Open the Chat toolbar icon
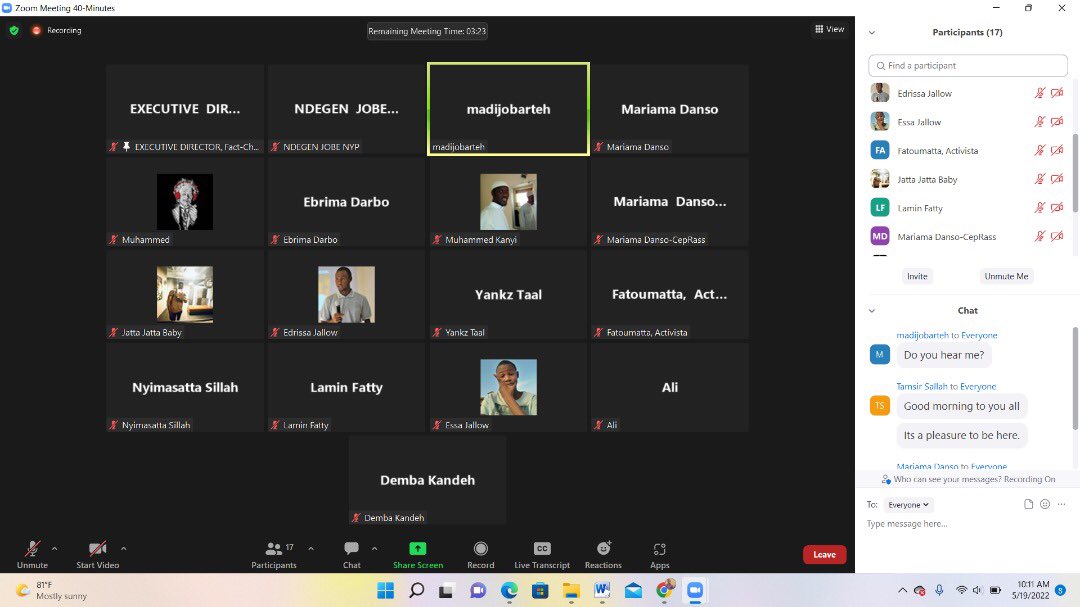This screenshot has width=1080, height=607. tap(351, 548)
